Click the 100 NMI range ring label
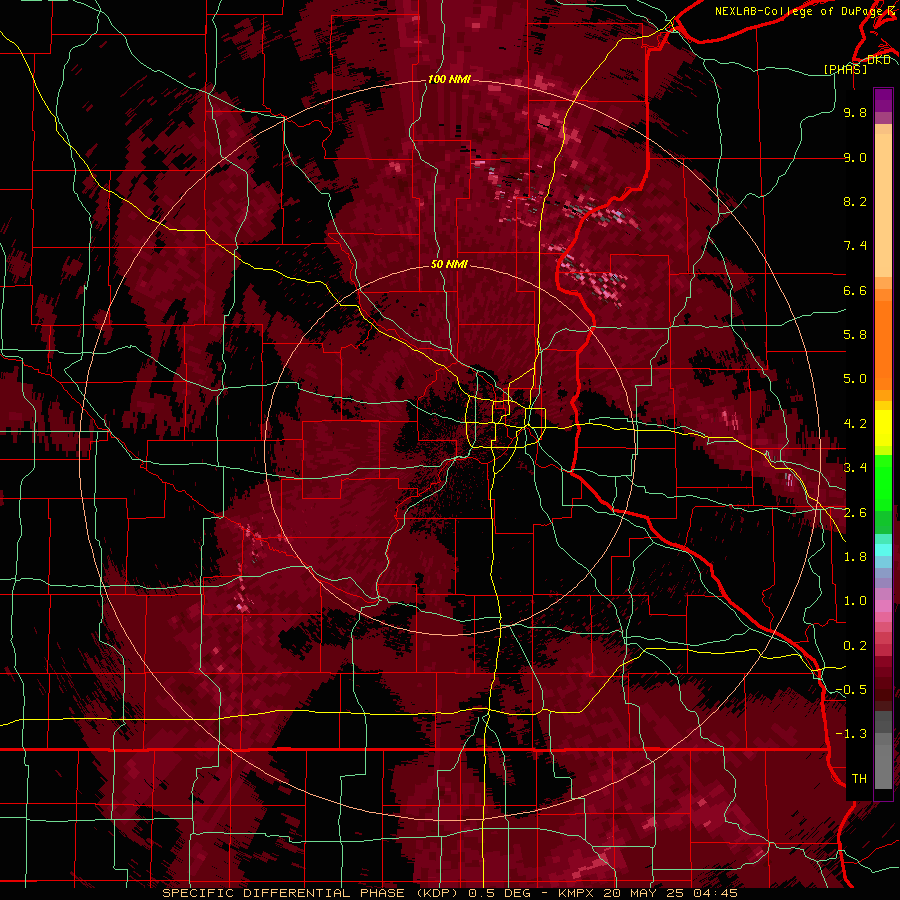The width and height of the screenshot is (900, 900). tap(449, 79)
